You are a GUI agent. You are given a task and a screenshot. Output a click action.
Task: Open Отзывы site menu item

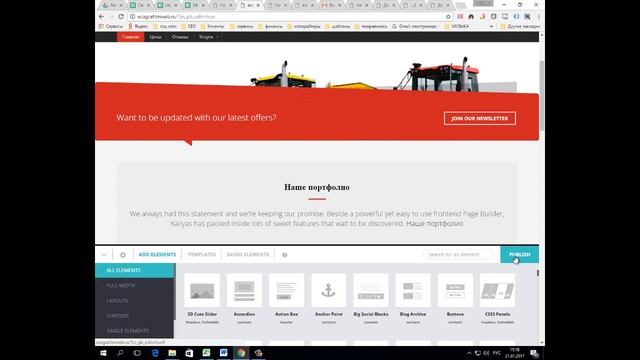[x=180, y=37]
